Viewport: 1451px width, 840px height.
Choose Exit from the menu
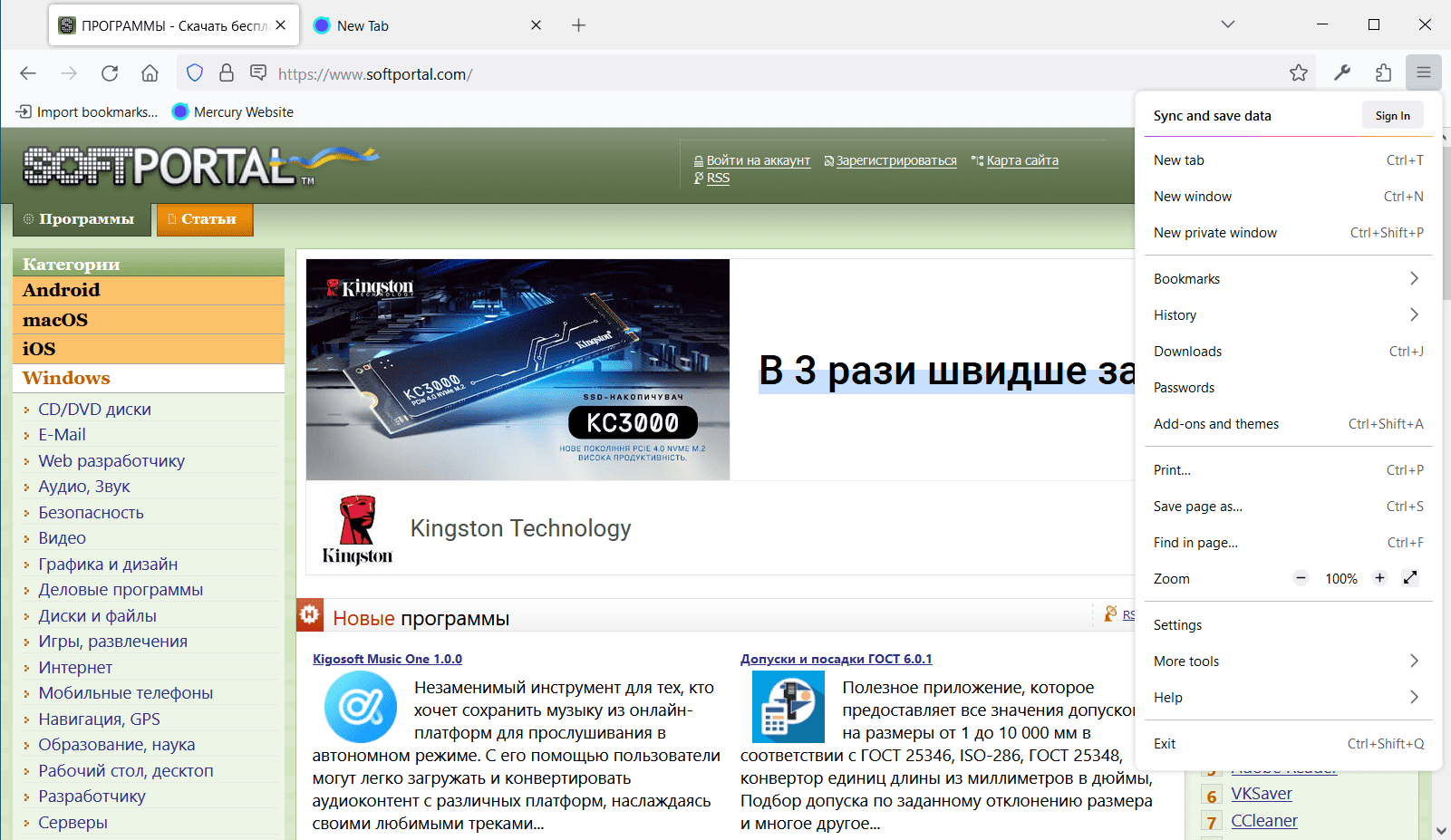pos(1288,744)
